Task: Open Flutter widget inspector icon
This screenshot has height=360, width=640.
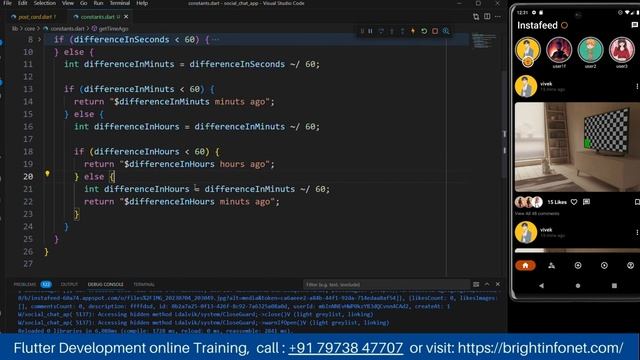Action: pyautogui.click(x=446, y=31)
